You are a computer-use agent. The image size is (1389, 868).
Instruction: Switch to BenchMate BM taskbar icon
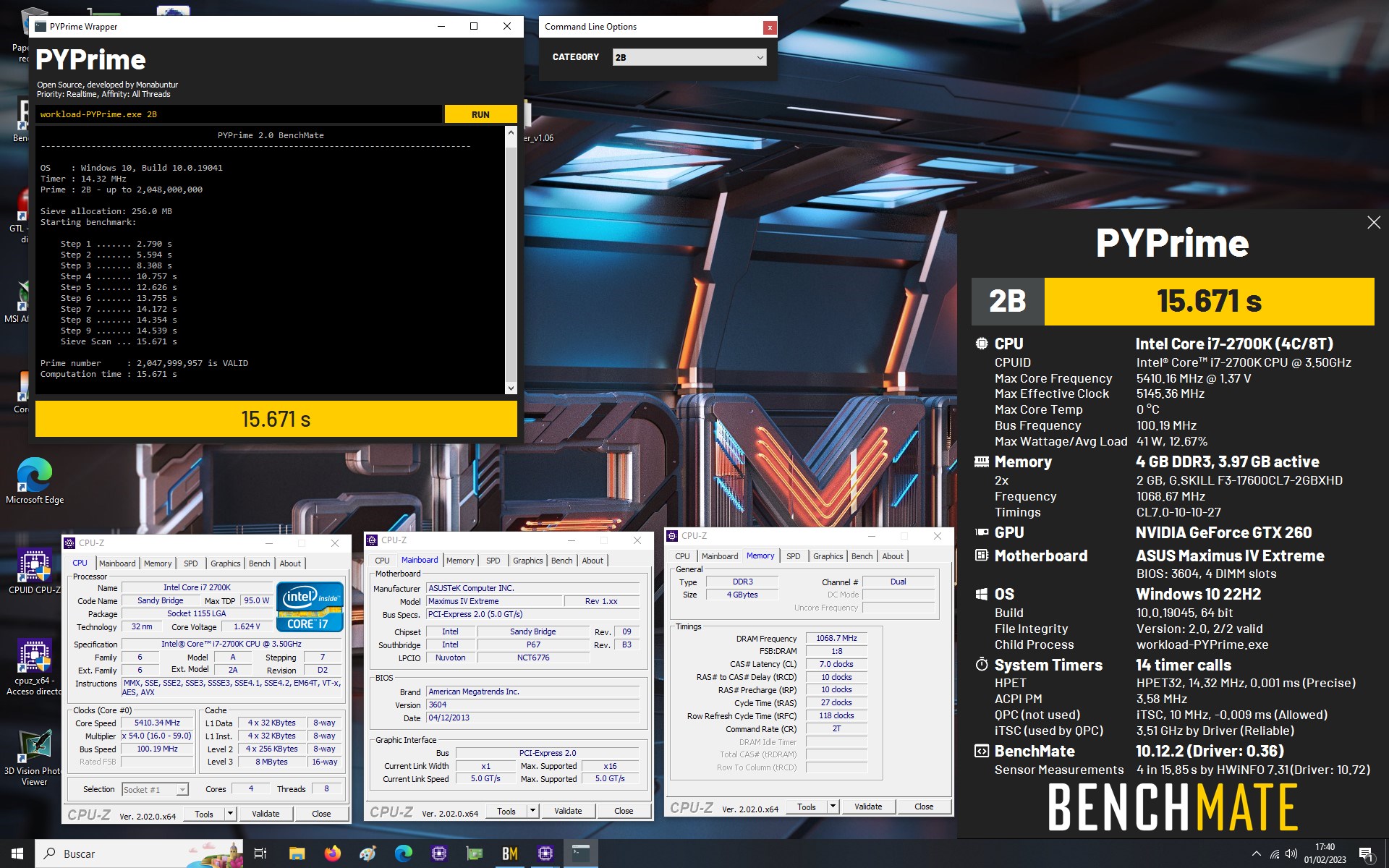point(510,854)
